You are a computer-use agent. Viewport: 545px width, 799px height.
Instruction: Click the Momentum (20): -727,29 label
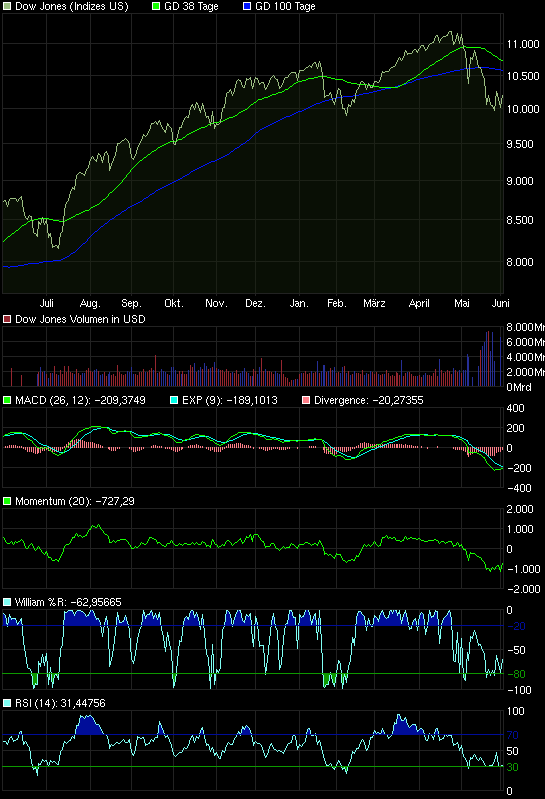coord(75,501)
